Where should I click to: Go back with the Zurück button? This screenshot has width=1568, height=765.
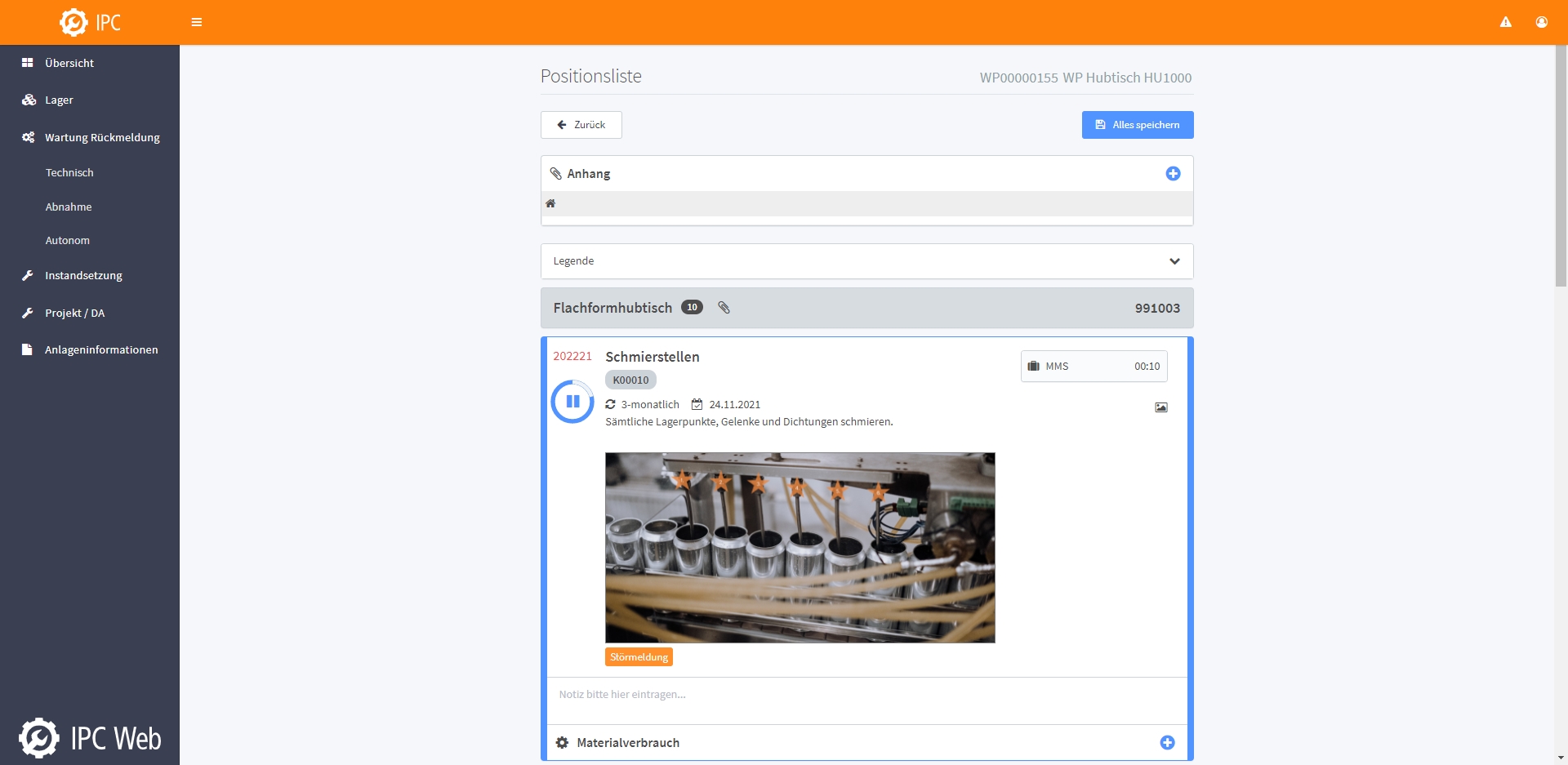[581, 125]
